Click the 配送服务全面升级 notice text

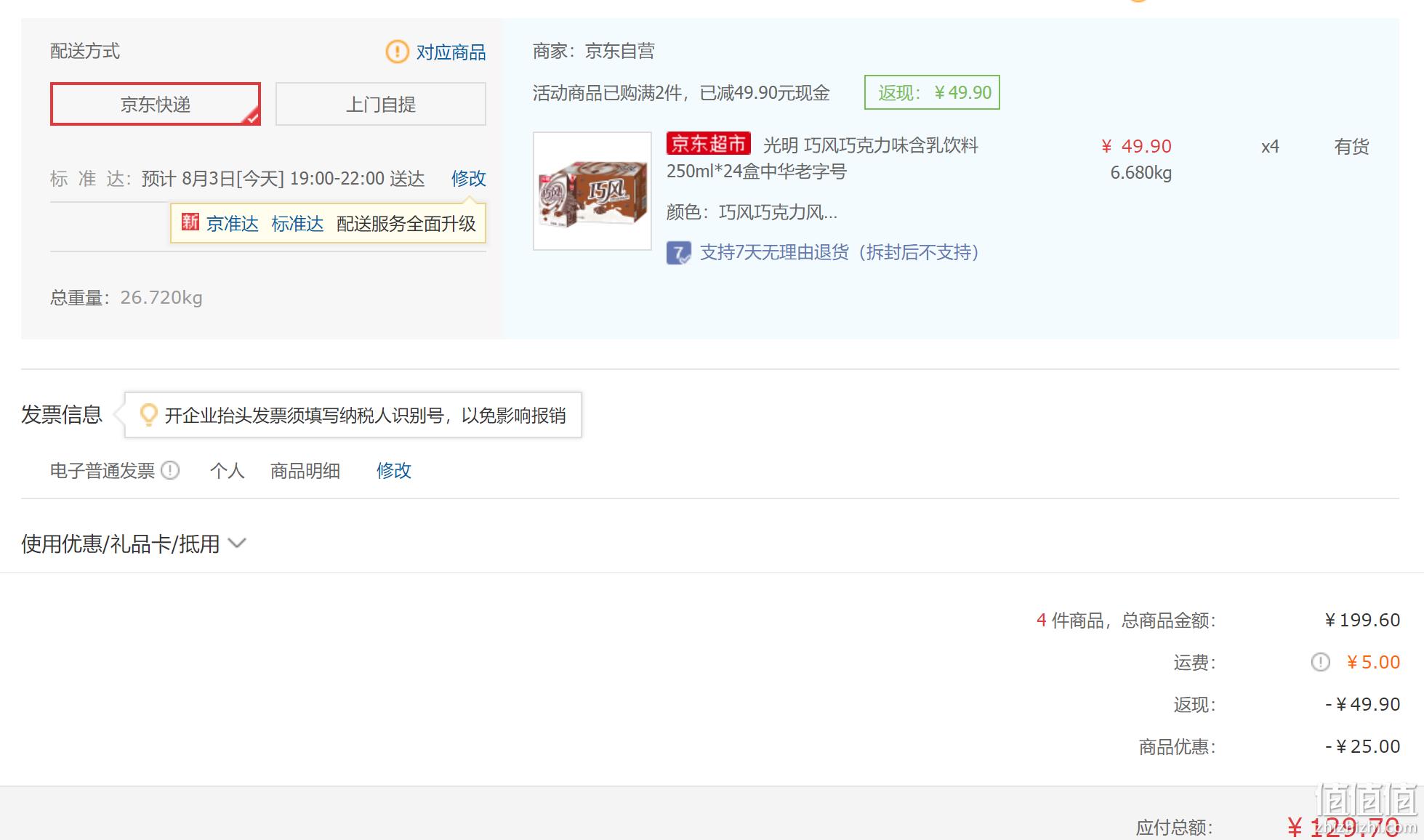point(406,224)
